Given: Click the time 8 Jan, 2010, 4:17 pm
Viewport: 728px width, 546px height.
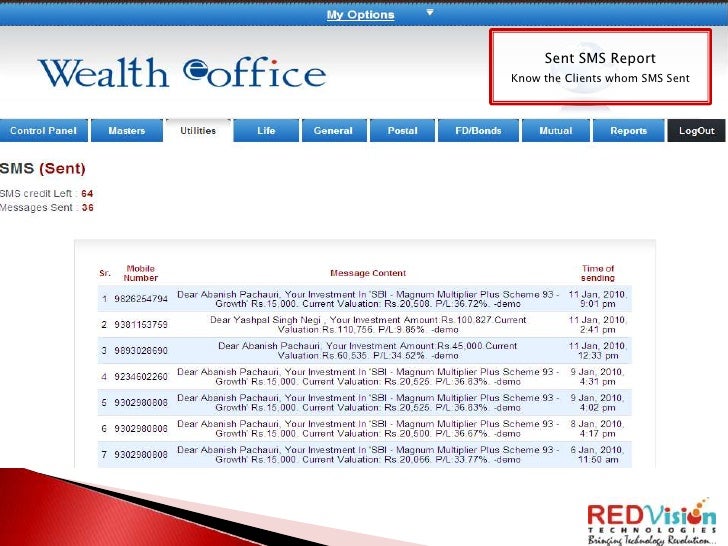Looking at the screenshot, I should tap(598, 429).
